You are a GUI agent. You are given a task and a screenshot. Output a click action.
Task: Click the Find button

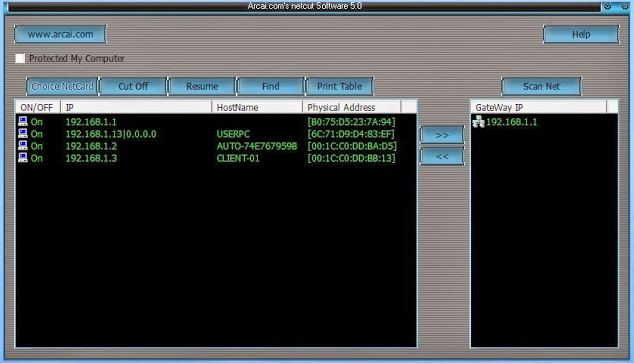tap(271, 87)
